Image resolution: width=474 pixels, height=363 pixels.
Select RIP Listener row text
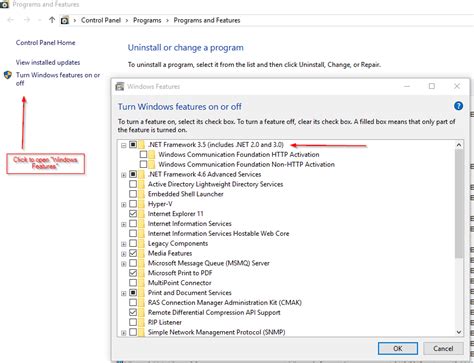[165, 322]
